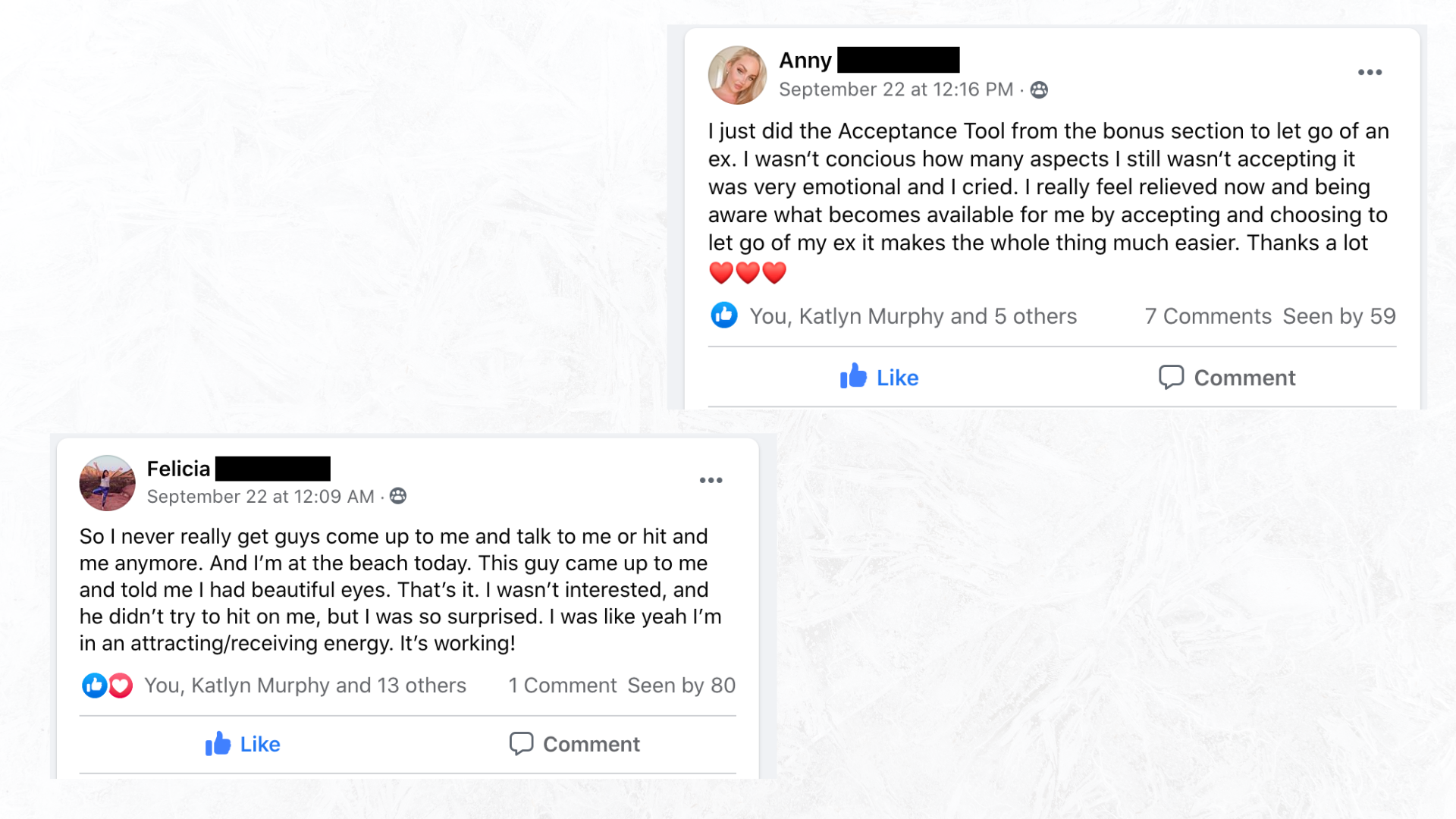Click the Seen by 80 link
The width and height of the screenshot is (1456, 819).
[x=681, y=686]
